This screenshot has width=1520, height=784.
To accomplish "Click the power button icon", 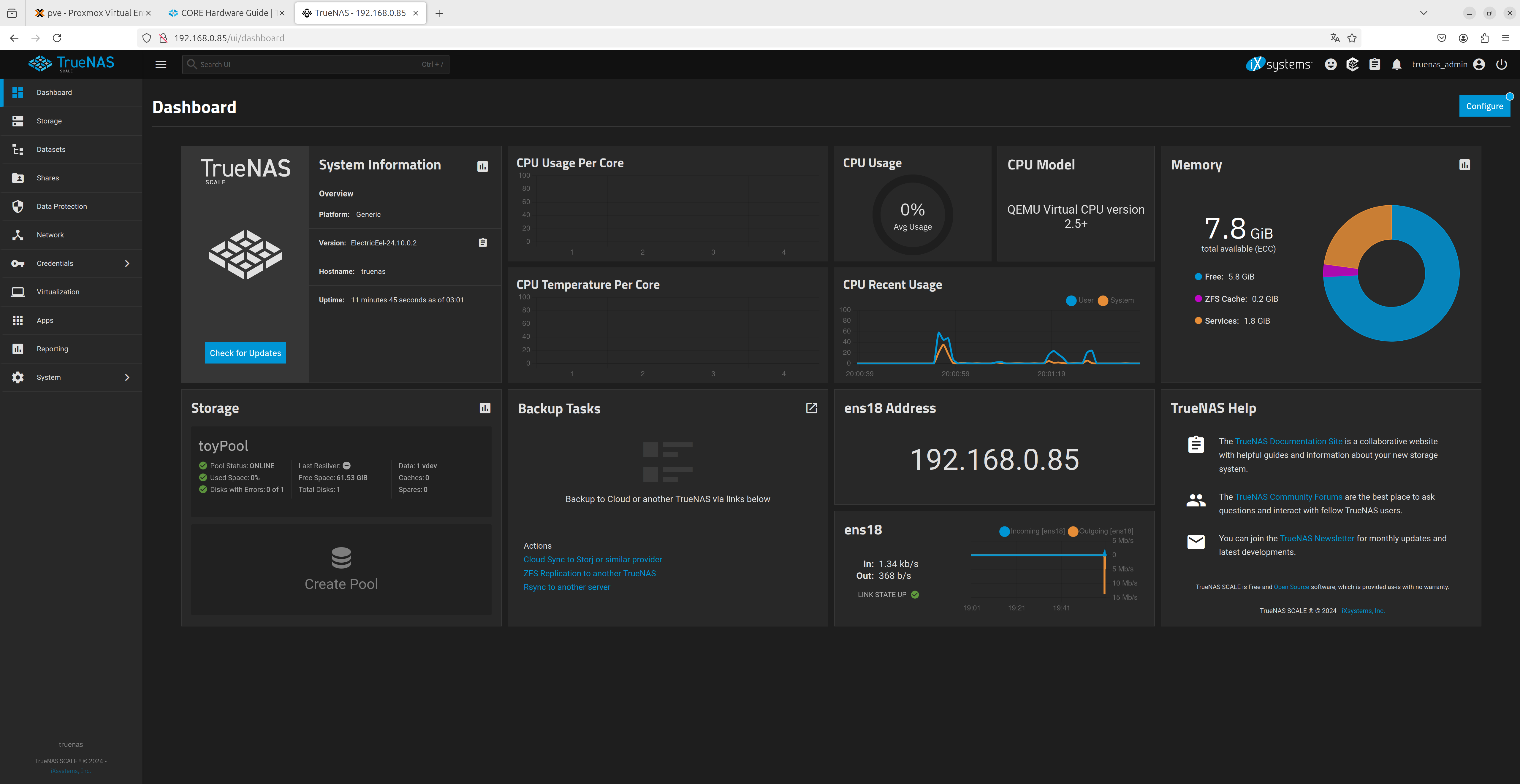I will (x=1502, y=64).
